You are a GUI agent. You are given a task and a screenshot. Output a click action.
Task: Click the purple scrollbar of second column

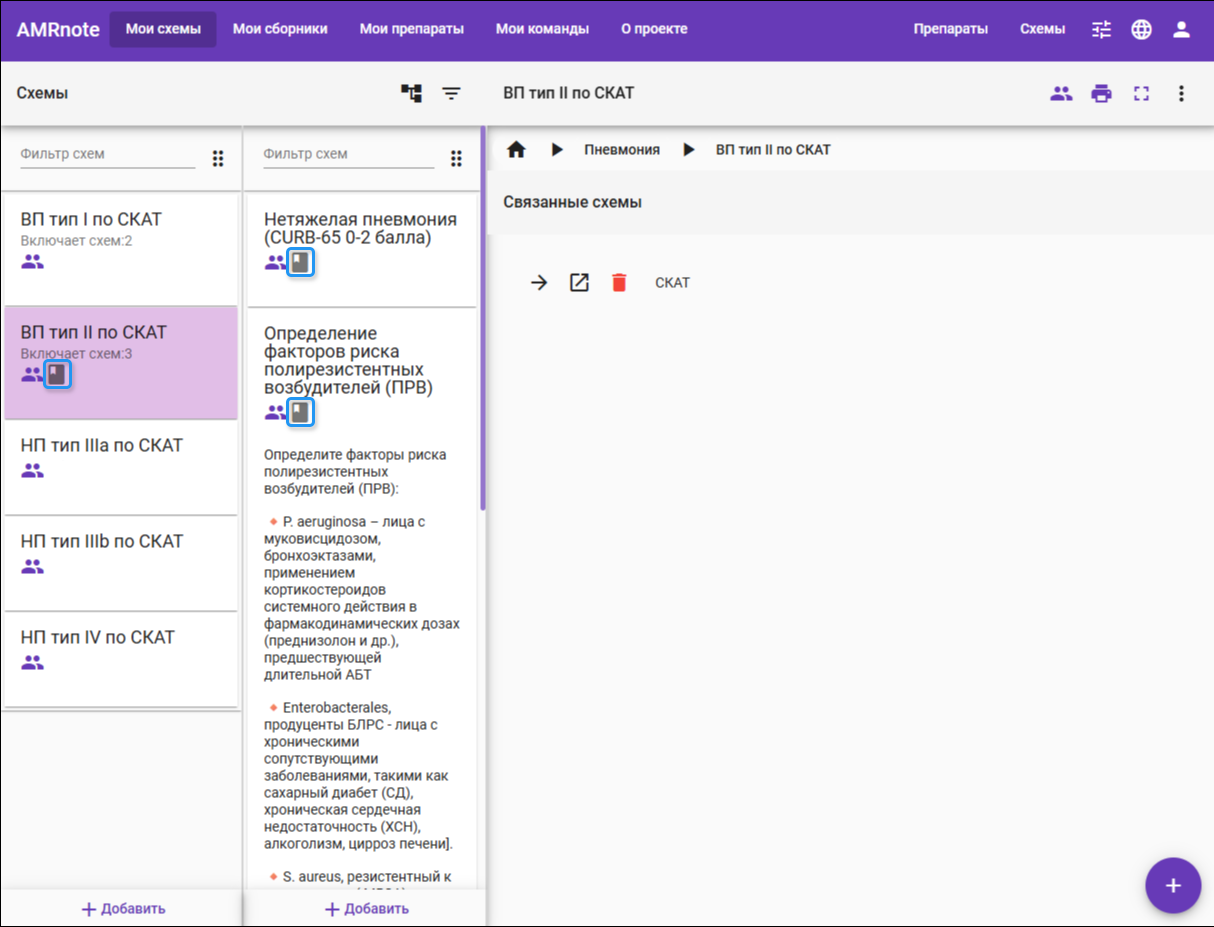point(483,318)
